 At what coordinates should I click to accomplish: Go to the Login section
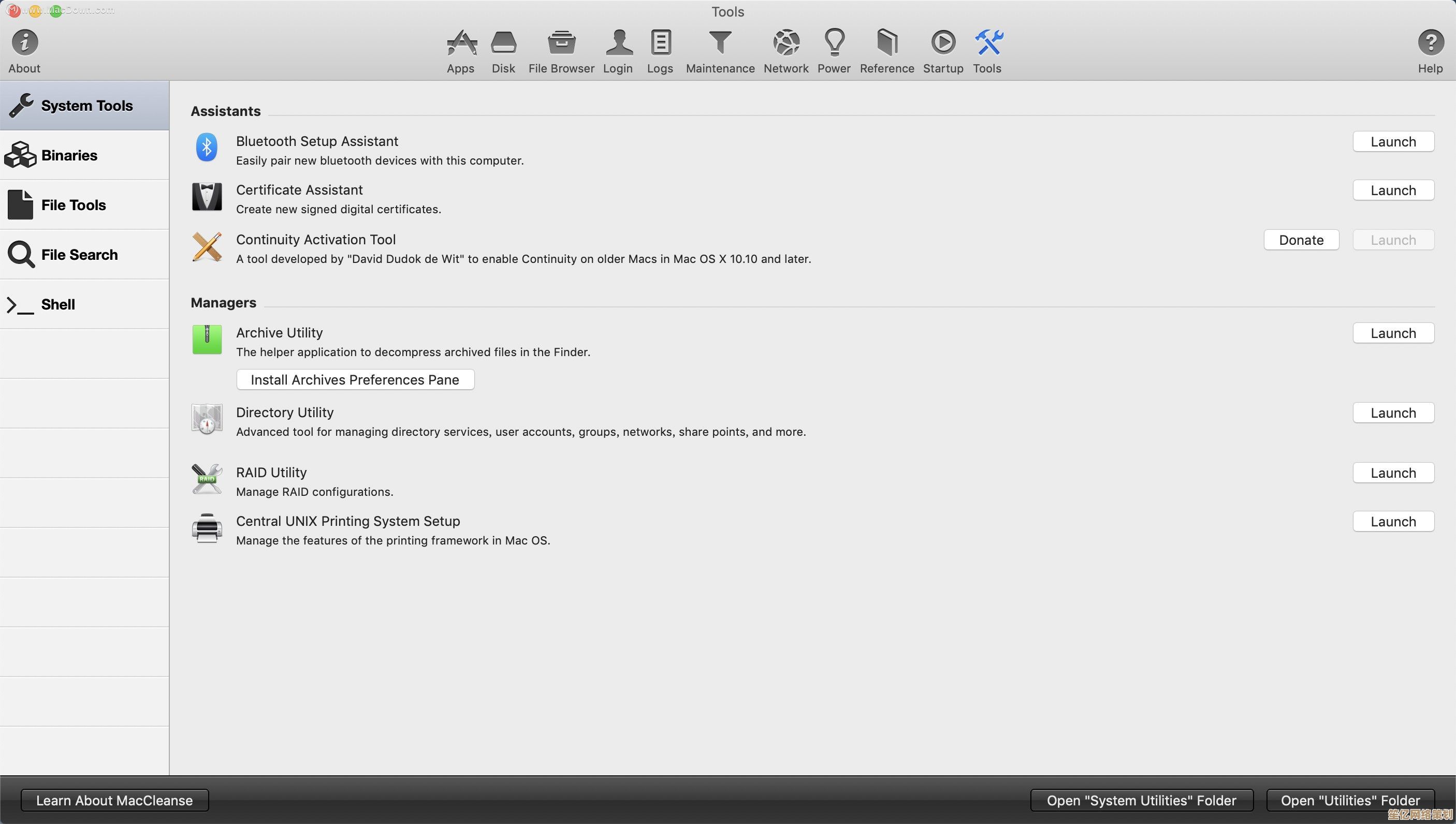[619, 42]
